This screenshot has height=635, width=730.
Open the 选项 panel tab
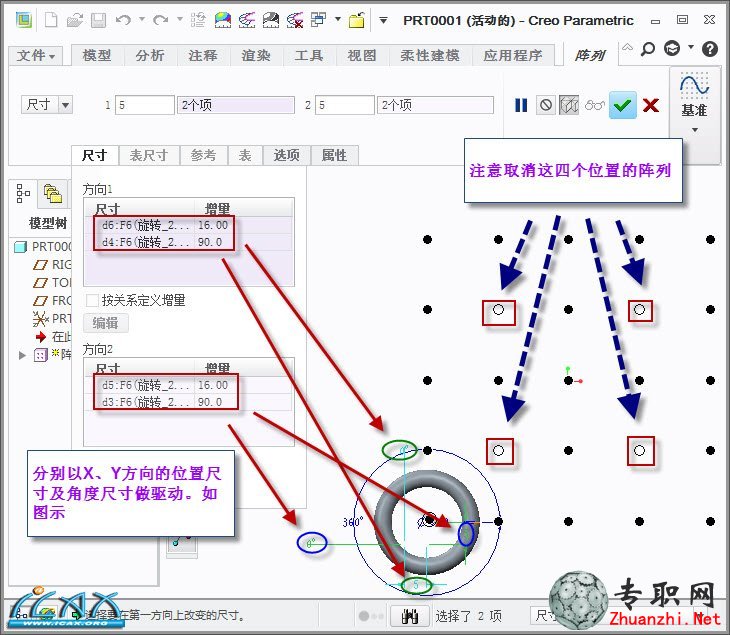287,155
